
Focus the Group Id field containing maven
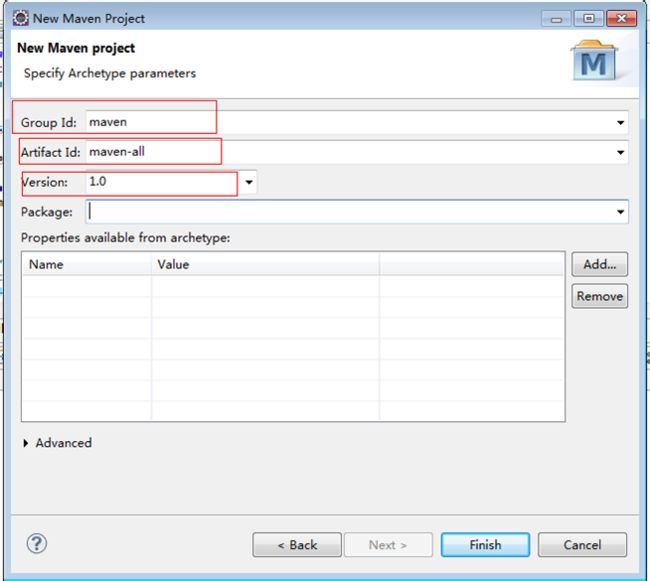[x=357, y=122]
